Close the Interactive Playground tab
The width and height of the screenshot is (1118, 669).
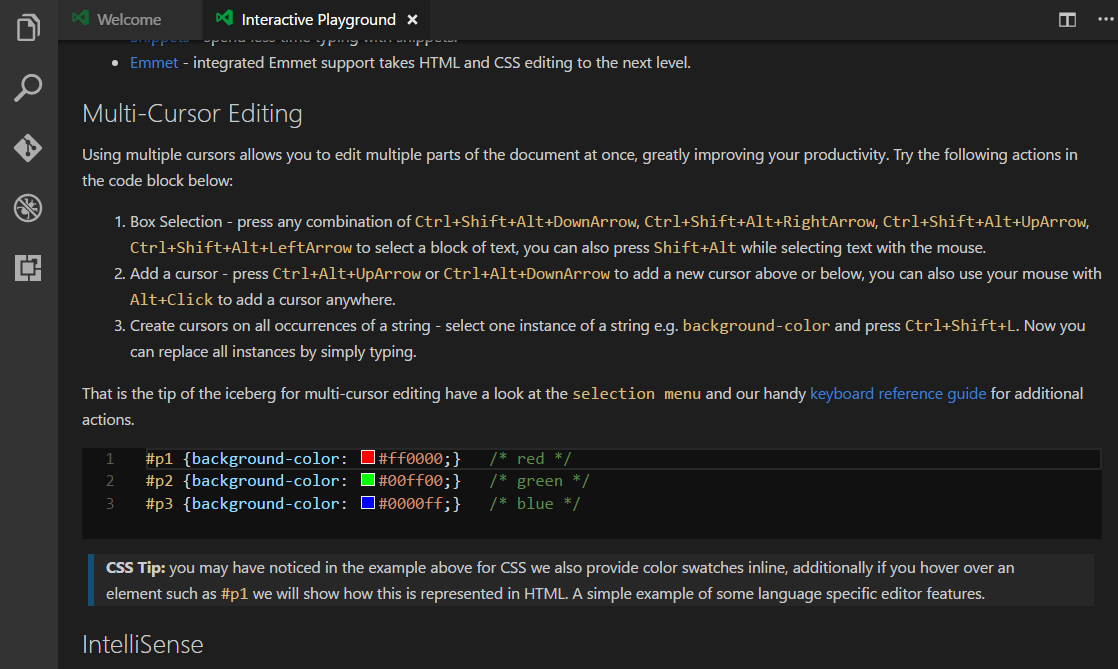(x=413, y=19)
